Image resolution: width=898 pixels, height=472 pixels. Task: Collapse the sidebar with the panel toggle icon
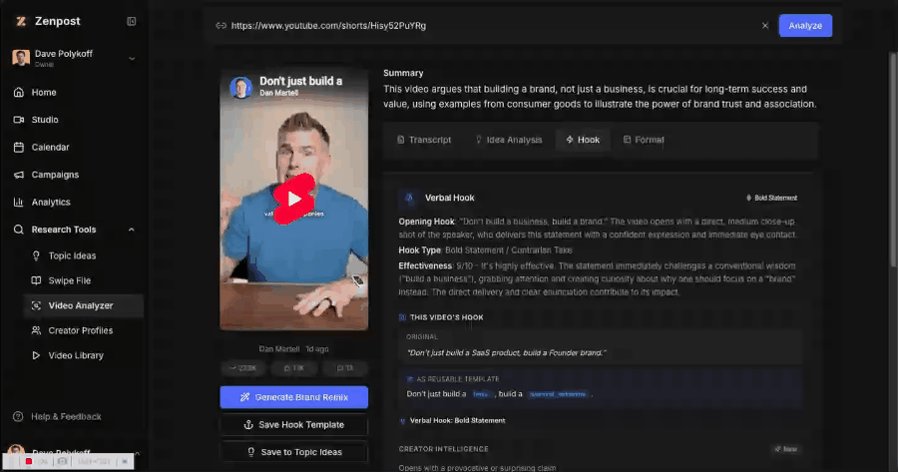click(131, 21)
